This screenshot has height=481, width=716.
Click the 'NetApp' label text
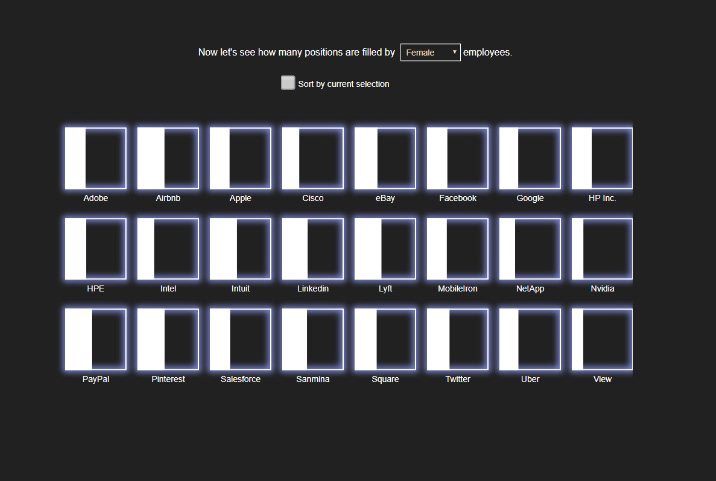pos(530,289)
